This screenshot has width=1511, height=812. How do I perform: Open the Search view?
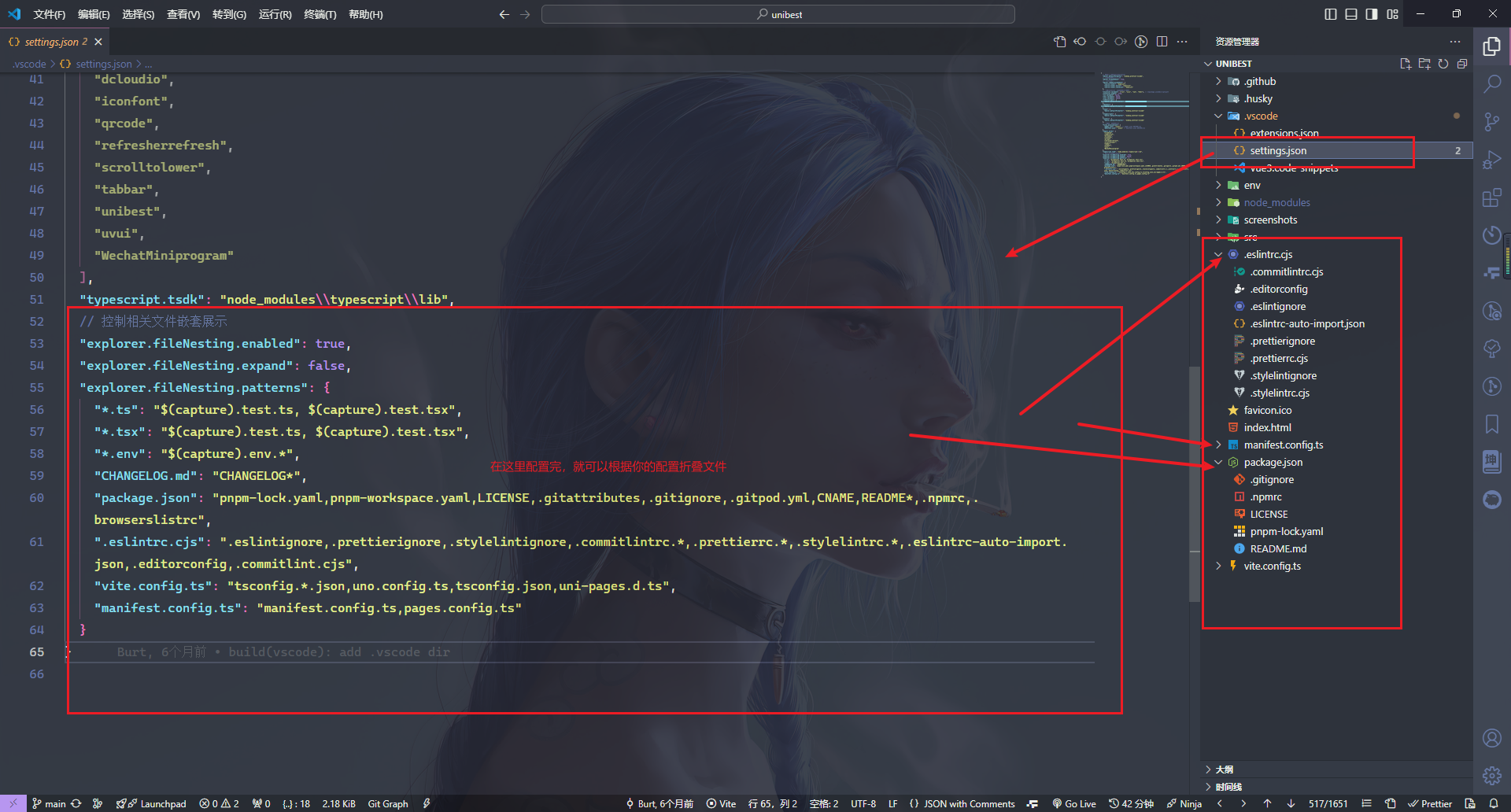tap(1492, 83)
